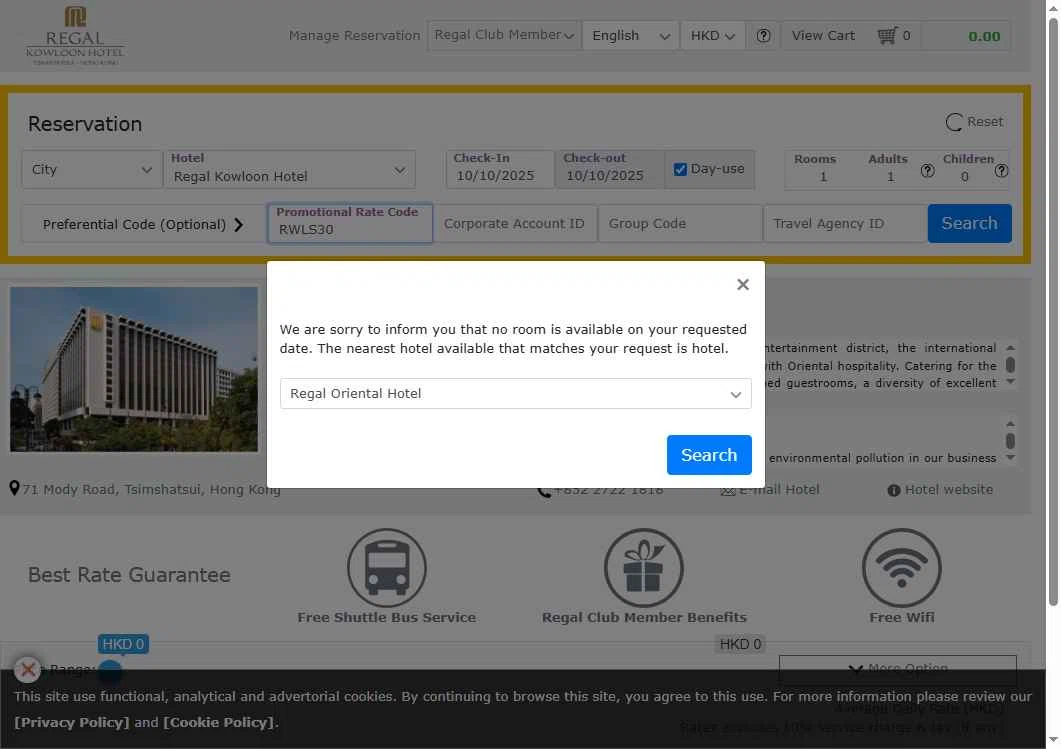Toggle the Day-use checkbox
1061x749 pixels.
point(681,169)
